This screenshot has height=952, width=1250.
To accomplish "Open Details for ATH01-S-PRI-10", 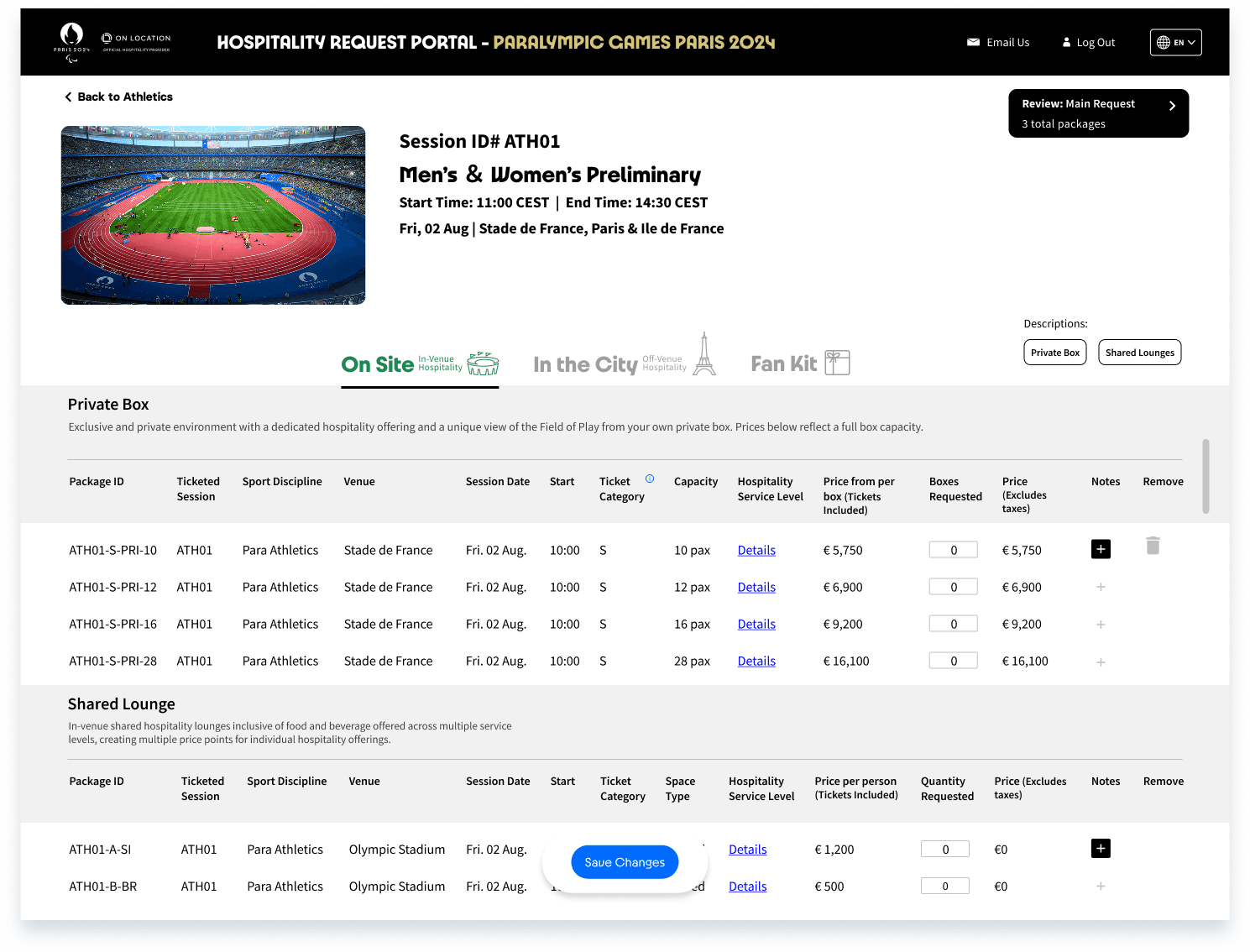I will tap(756, 550).
